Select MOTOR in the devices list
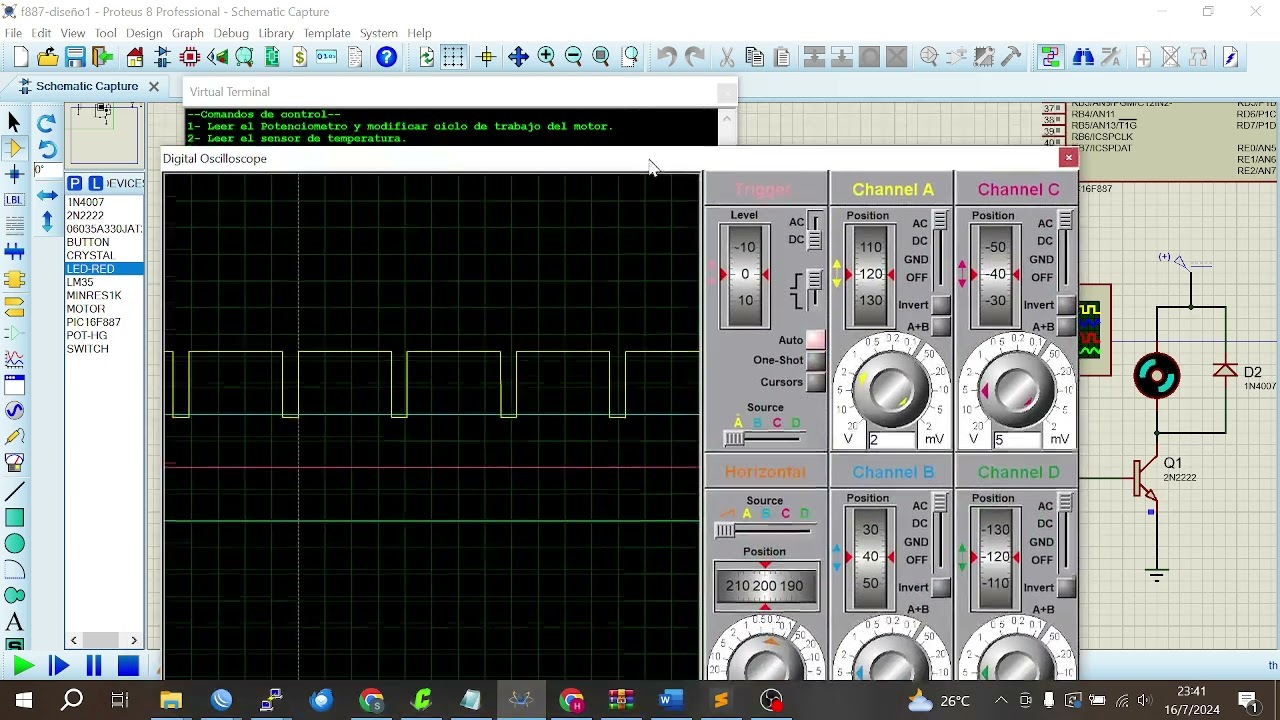Screen dimensions: 1280x720 86,309
